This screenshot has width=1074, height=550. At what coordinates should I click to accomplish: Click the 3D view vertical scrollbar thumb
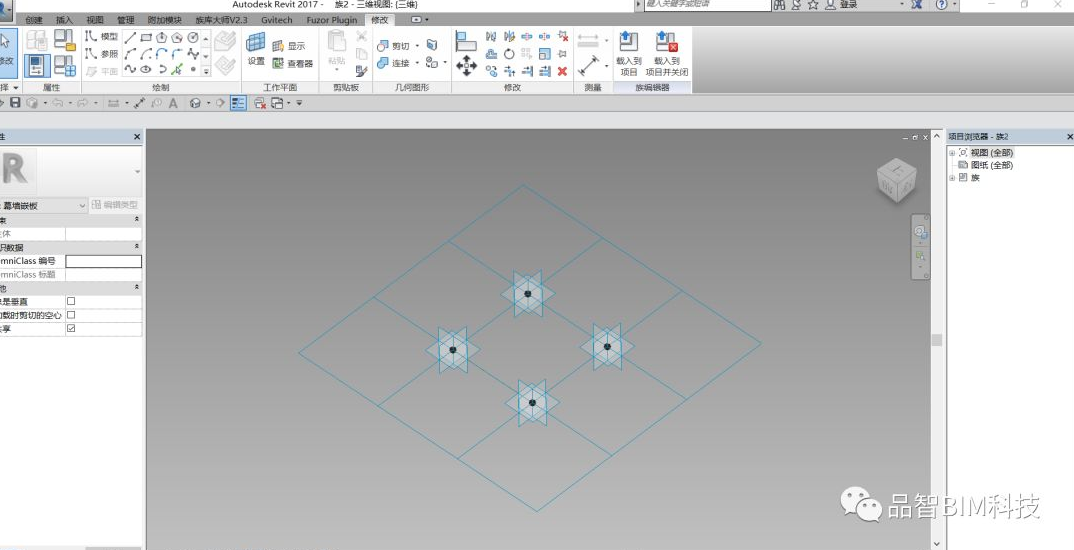tap(936, 340)
